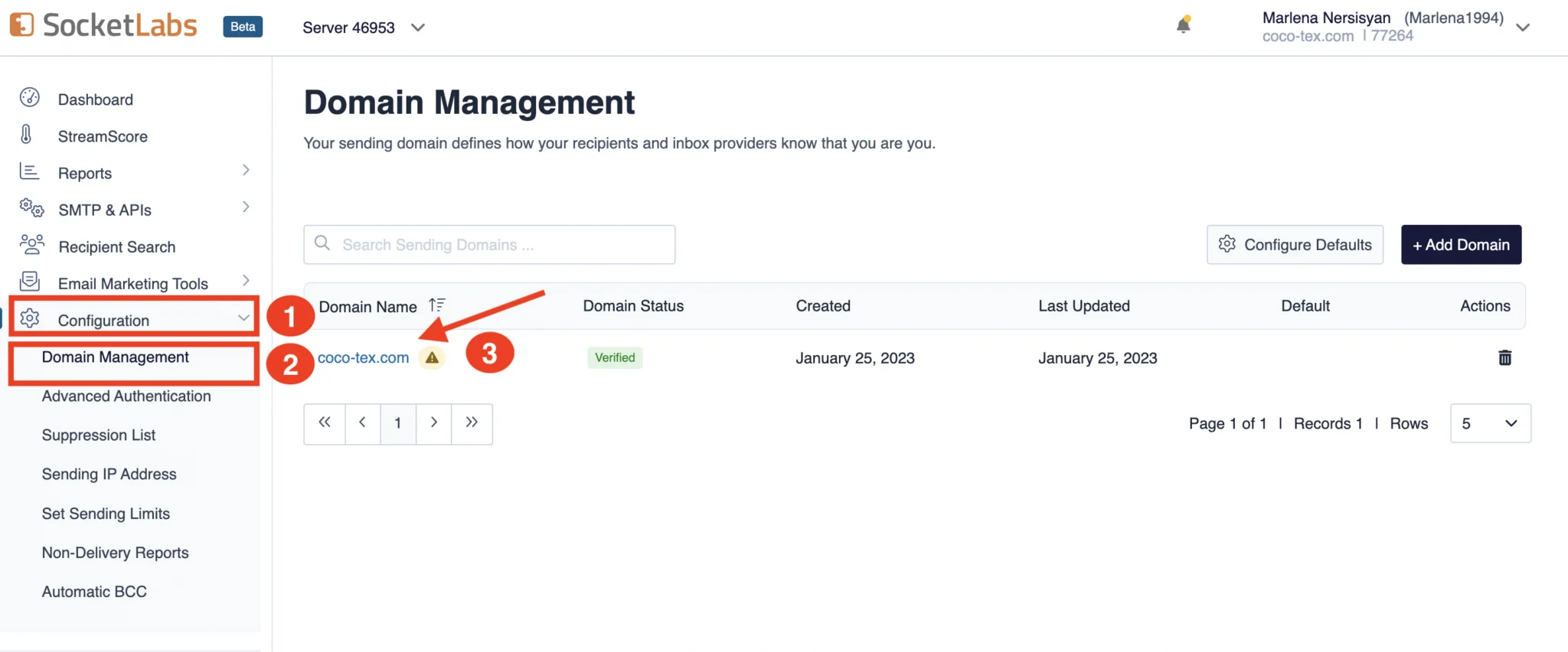
Task: Click the Actions column header
Action: tap(1485, 306)
